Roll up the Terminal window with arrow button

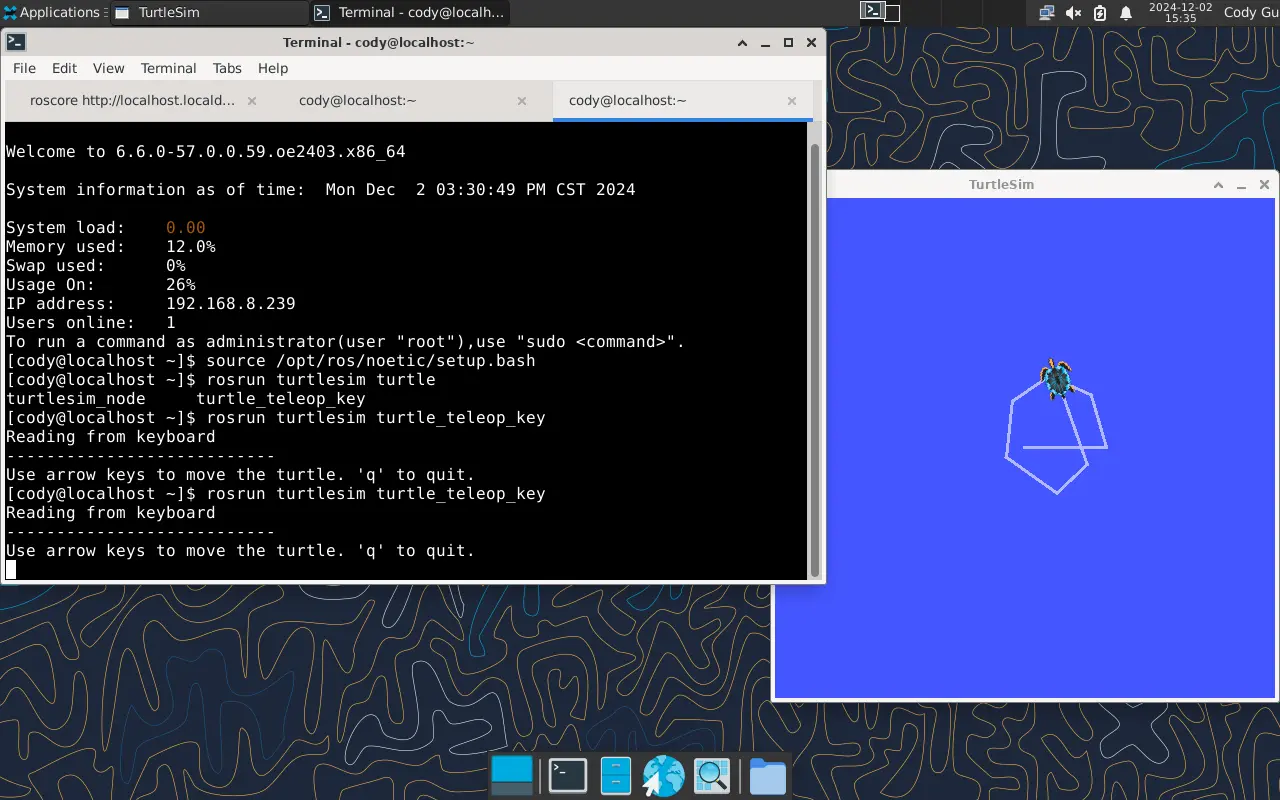point(742,43)
